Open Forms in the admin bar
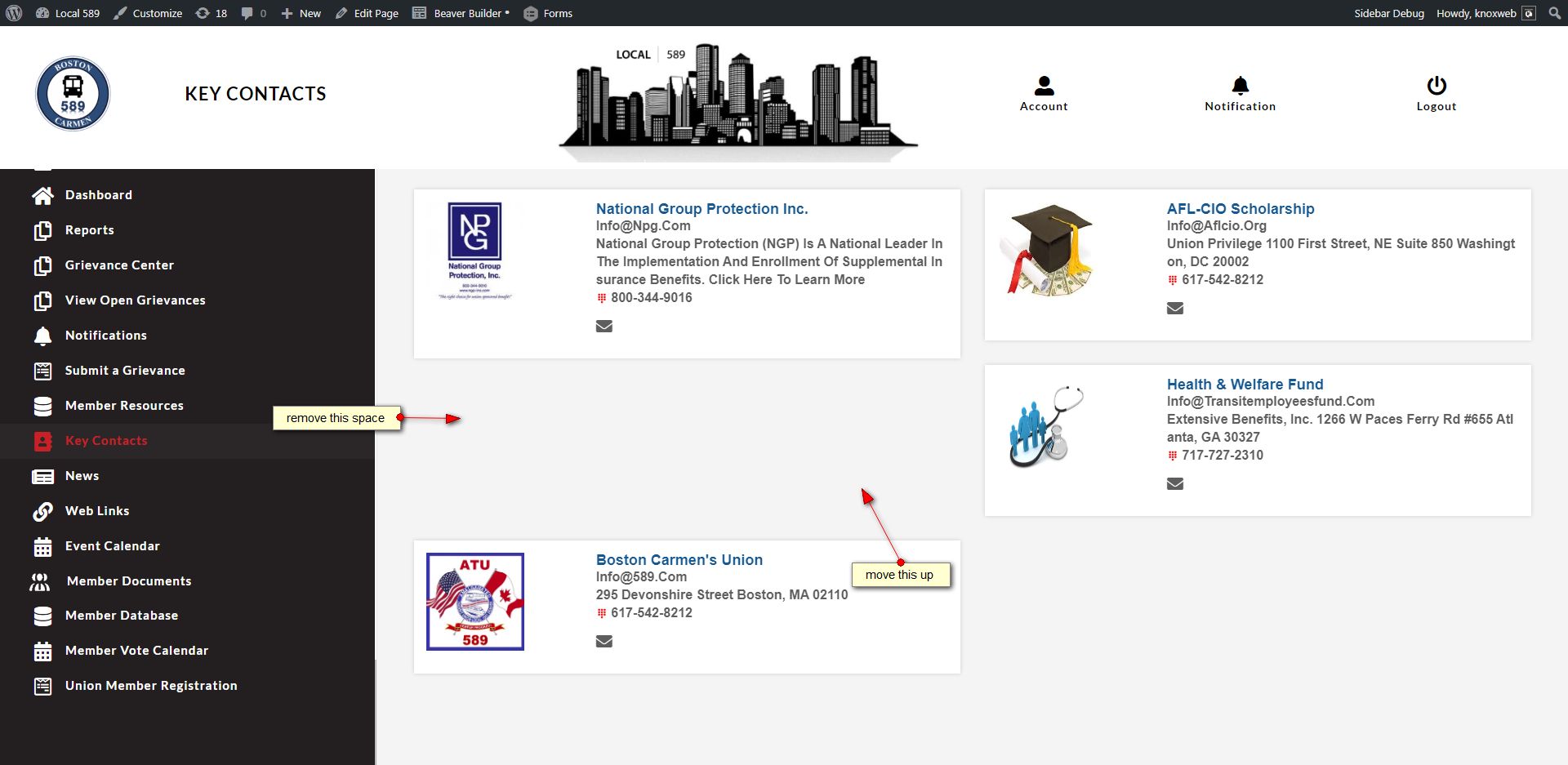Image resolution: width=1568 pixels, height=765 pixels. (x=548, y=13)
